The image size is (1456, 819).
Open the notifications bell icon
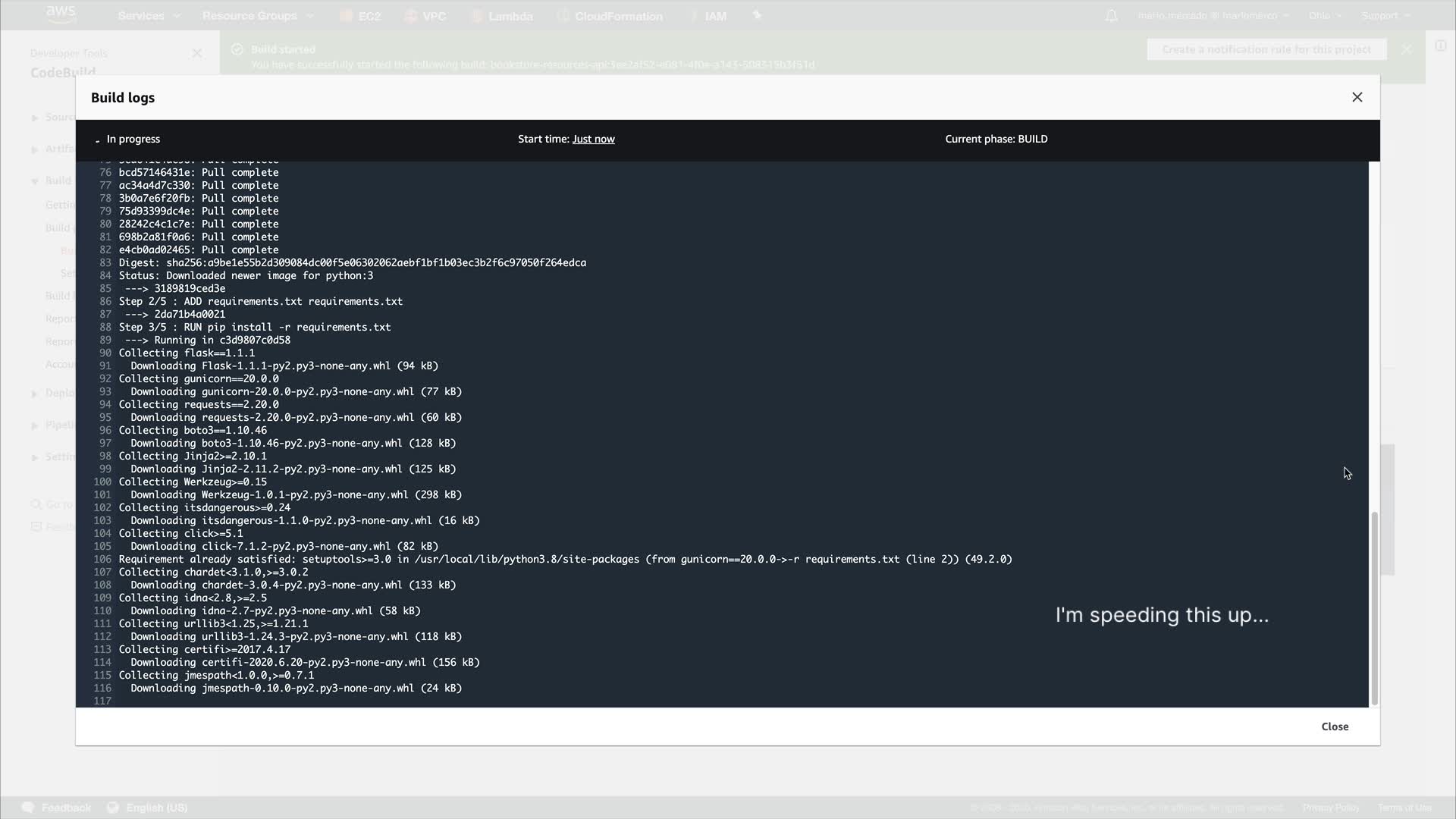[x=1111, y=16]
